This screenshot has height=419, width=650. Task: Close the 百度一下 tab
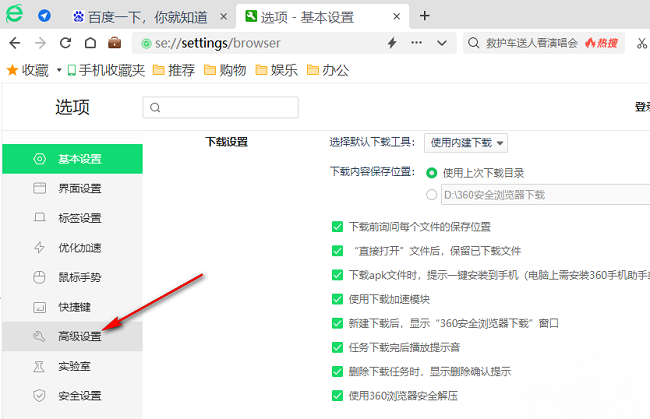(x=223, y=17)
